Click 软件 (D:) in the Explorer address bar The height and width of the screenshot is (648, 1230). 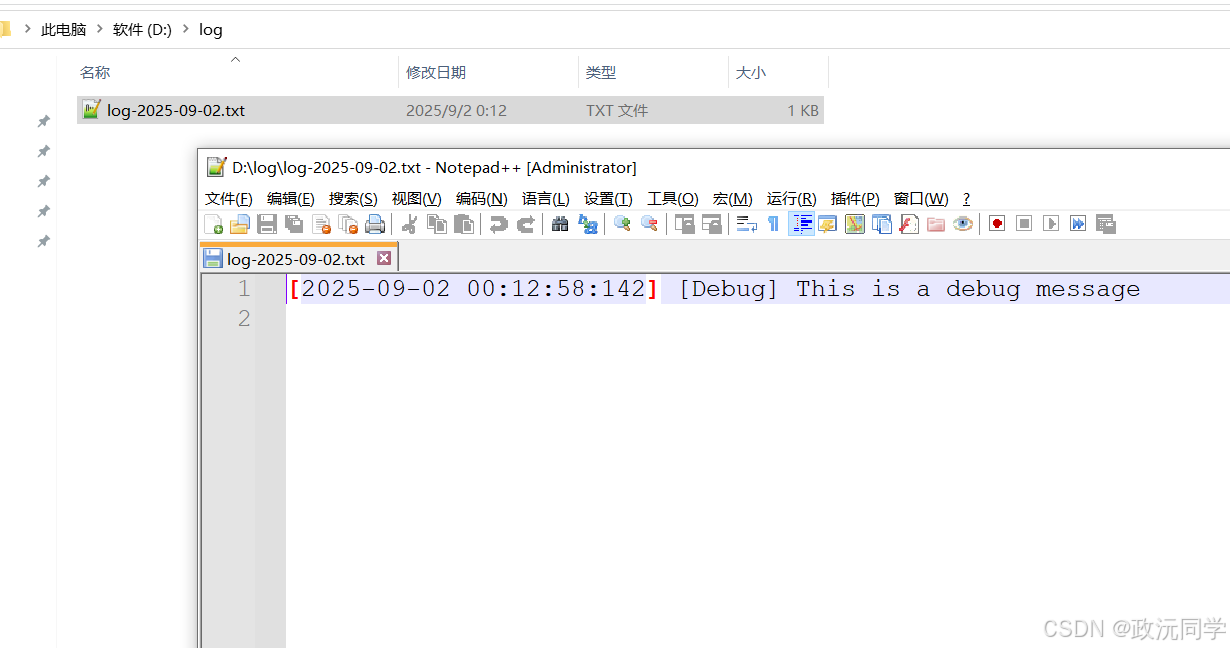(x=143, y=29)
